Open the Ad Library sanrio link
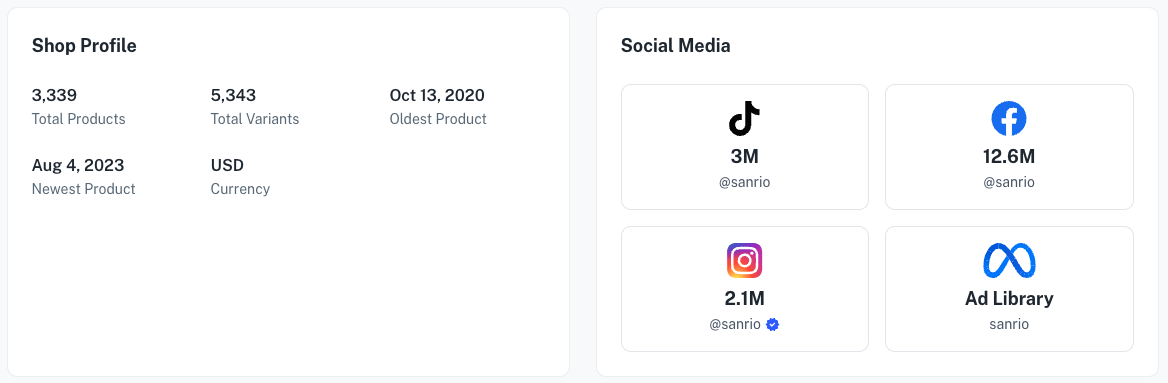This screenshot has height=383, width=1168. click(x=1009, y=325)
